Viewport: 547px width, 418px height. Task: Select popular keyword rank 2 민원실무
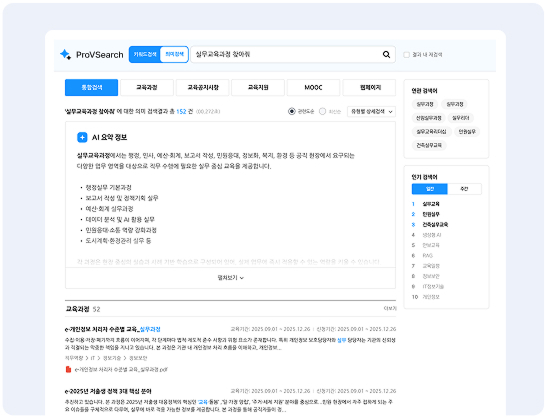click(431, 214)
